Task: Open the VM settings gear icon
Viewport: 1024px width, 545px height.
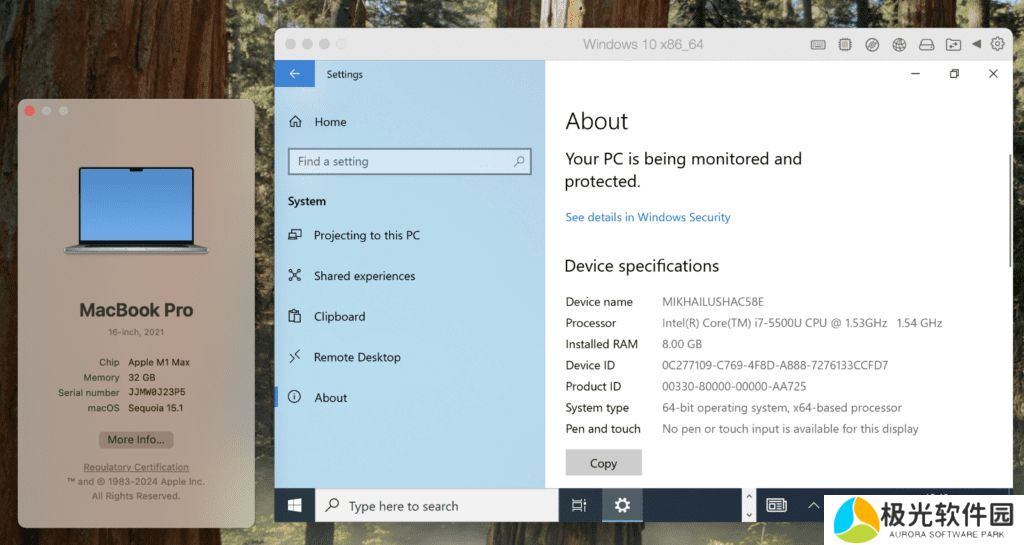Action: (x=997, y=44)
